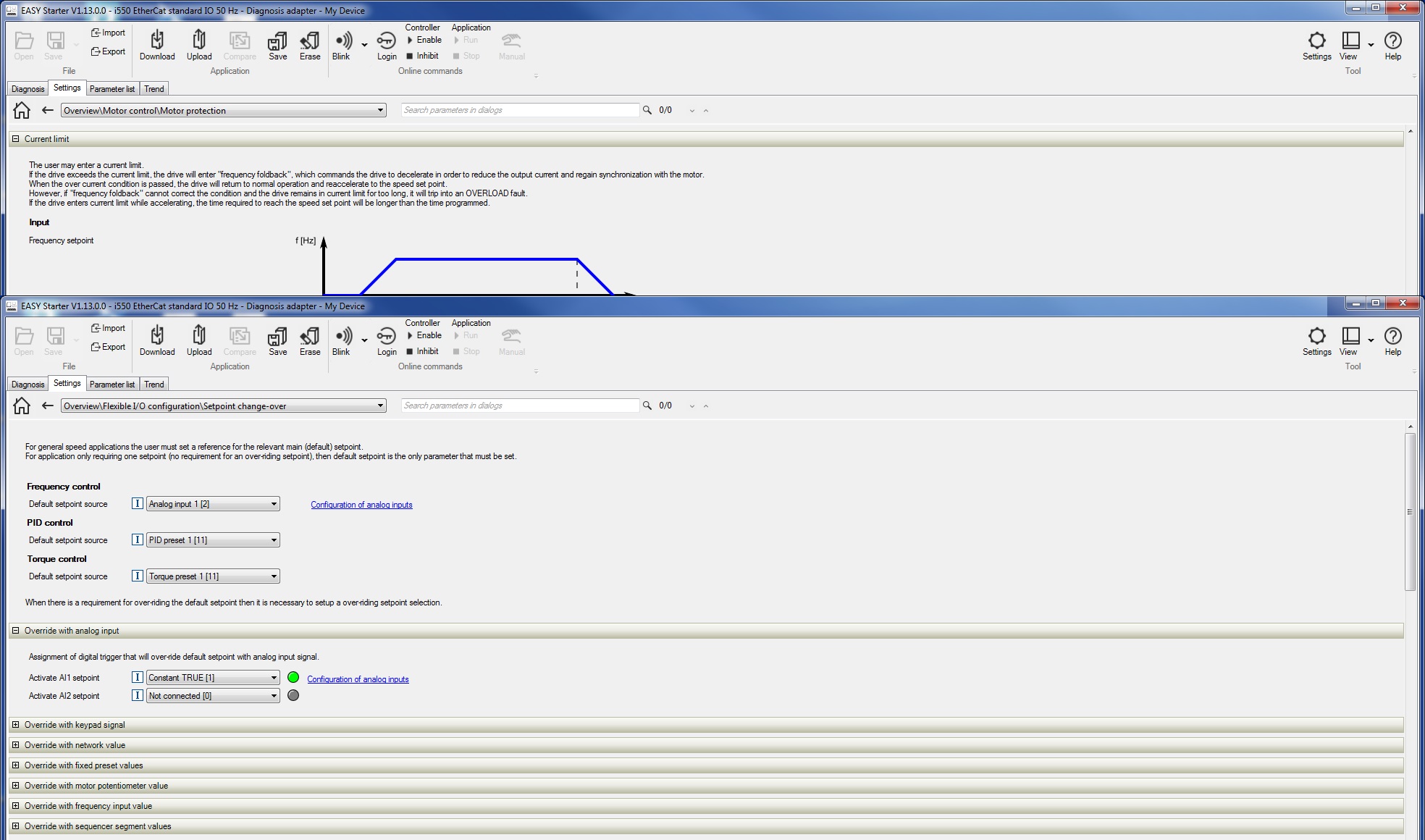The image size is (1425, 840).
Task: Collapse the Current limit section
Action: [15, 139]
